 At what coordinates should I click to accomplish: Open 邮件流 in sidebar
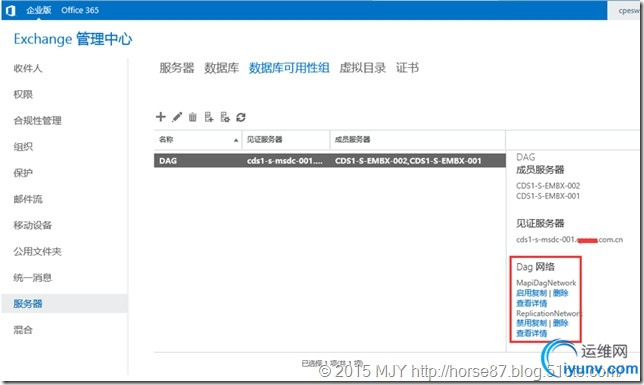point(28,199)
